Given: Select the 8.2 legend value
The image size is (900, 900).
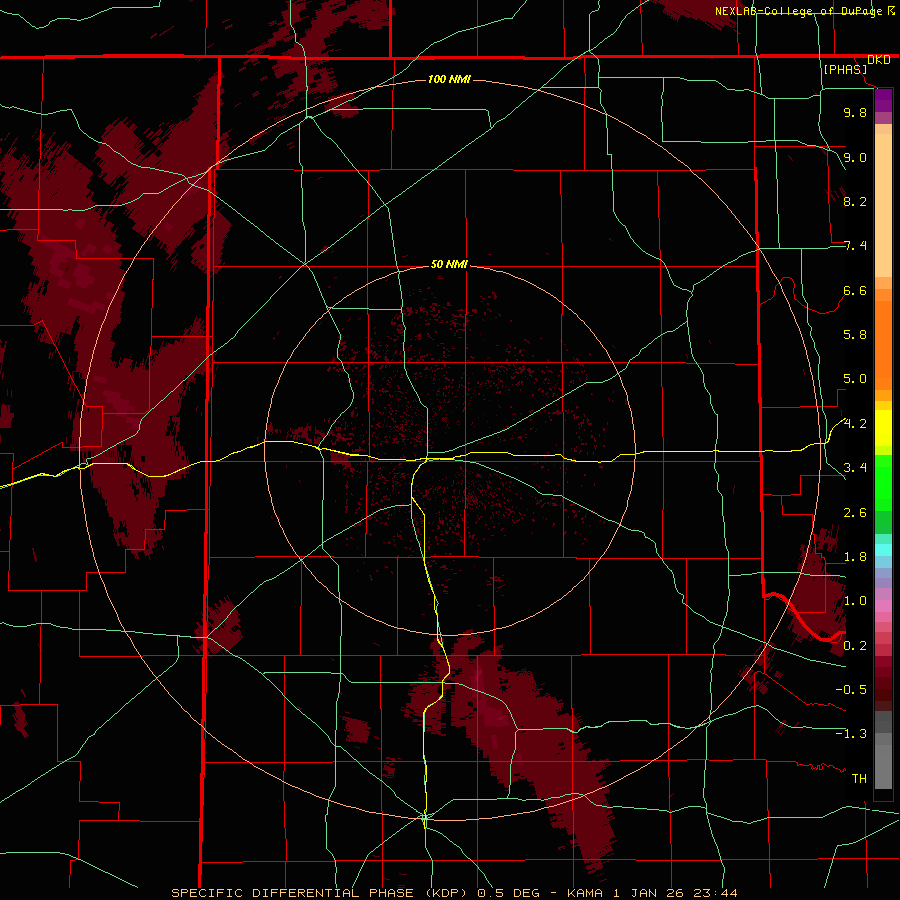Looking at the screenshot, I should pos(855,201).
